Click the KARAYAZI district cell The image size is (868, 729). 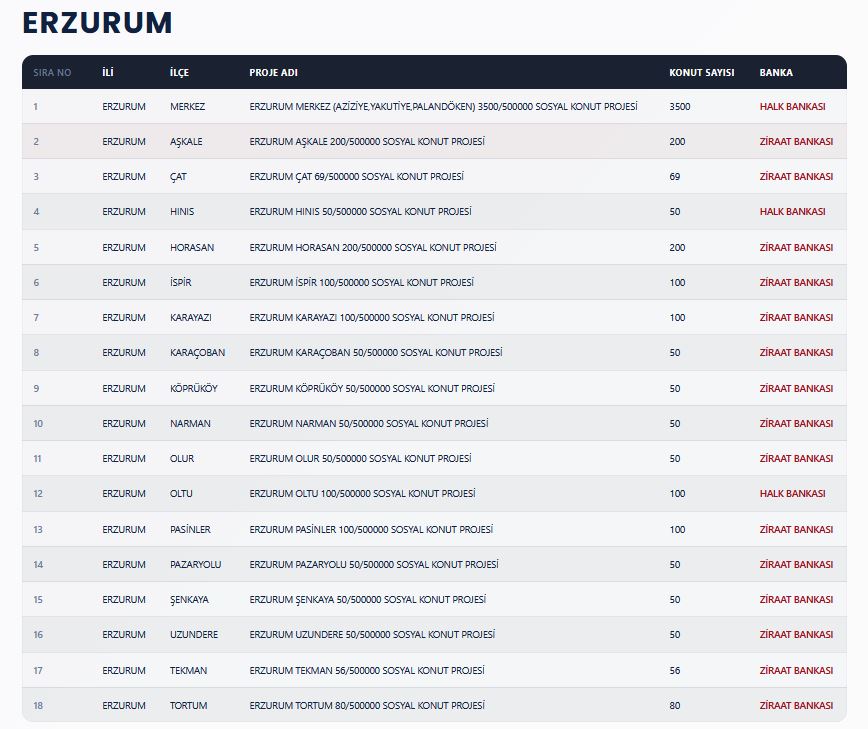coord(190,318)
